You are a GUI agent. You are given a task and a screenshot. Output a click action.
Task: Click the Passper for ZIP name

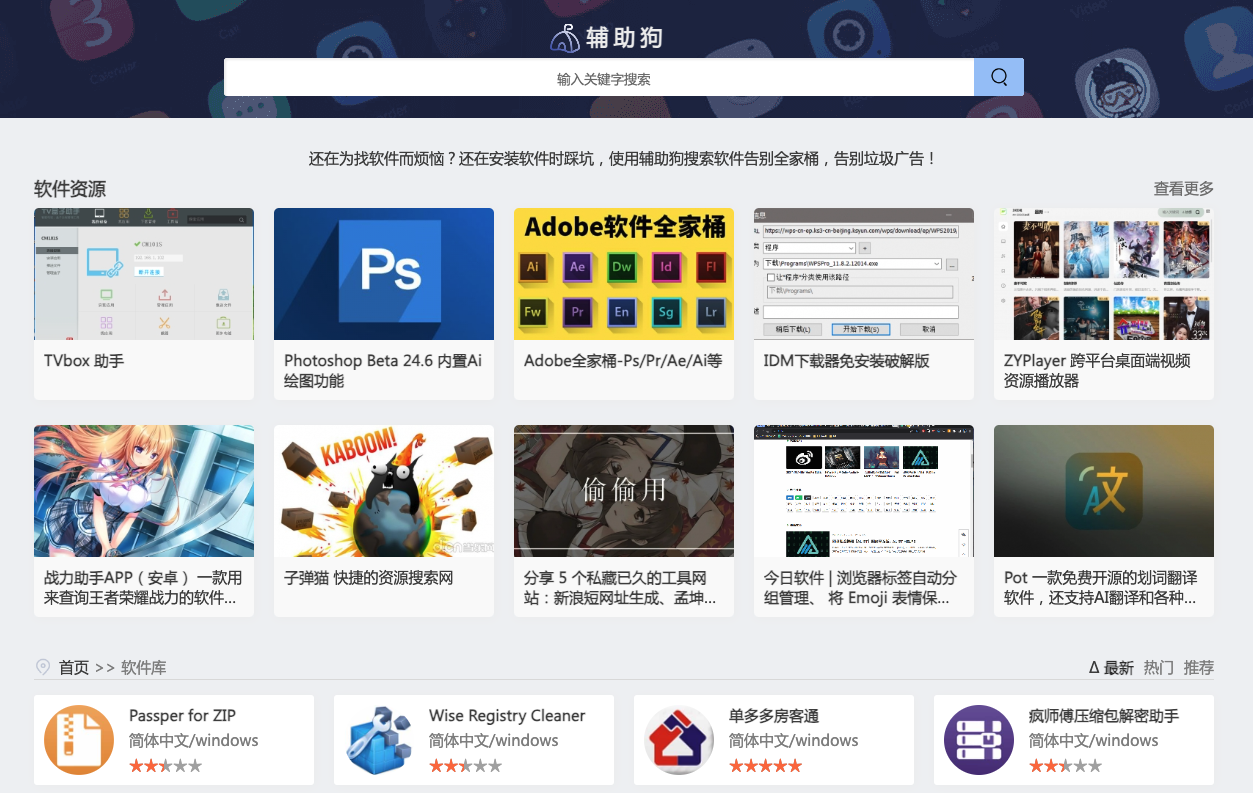pyautogui.click(x=182, y=715)
